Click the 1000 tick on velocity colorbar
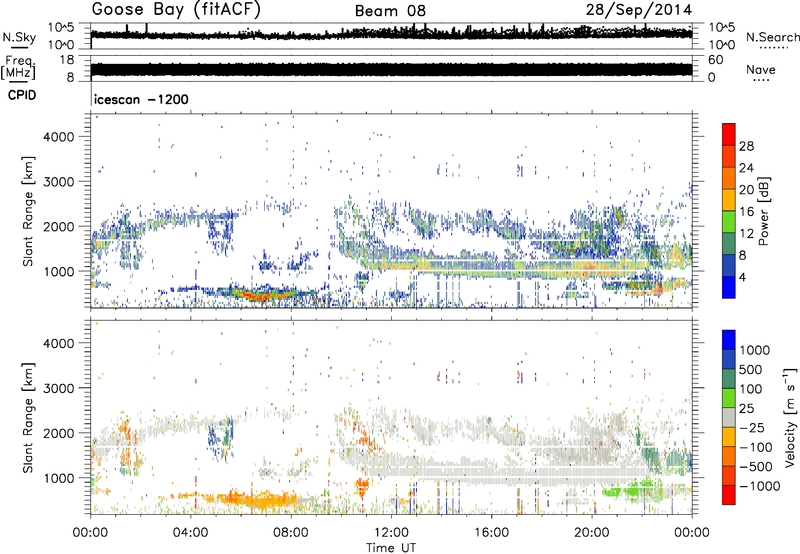This screenshot has width=800, height=554. click(x=755, y=350)
